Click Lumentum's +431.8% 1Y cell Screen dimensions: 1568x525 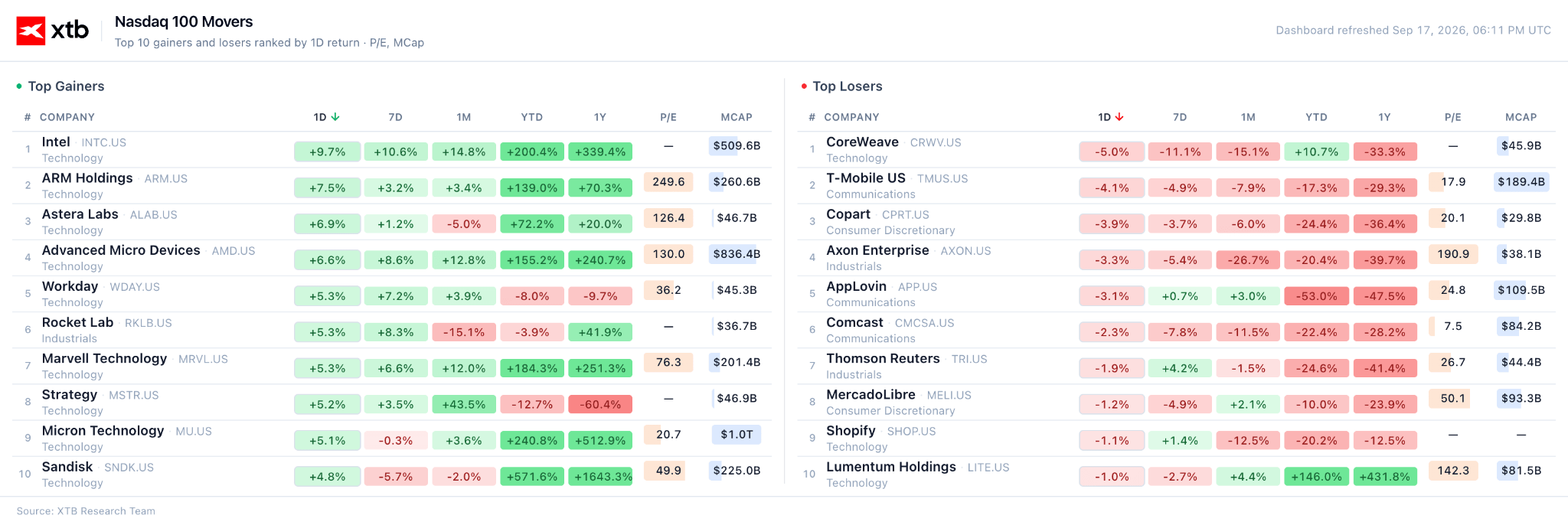click(x=1385, y=476)
